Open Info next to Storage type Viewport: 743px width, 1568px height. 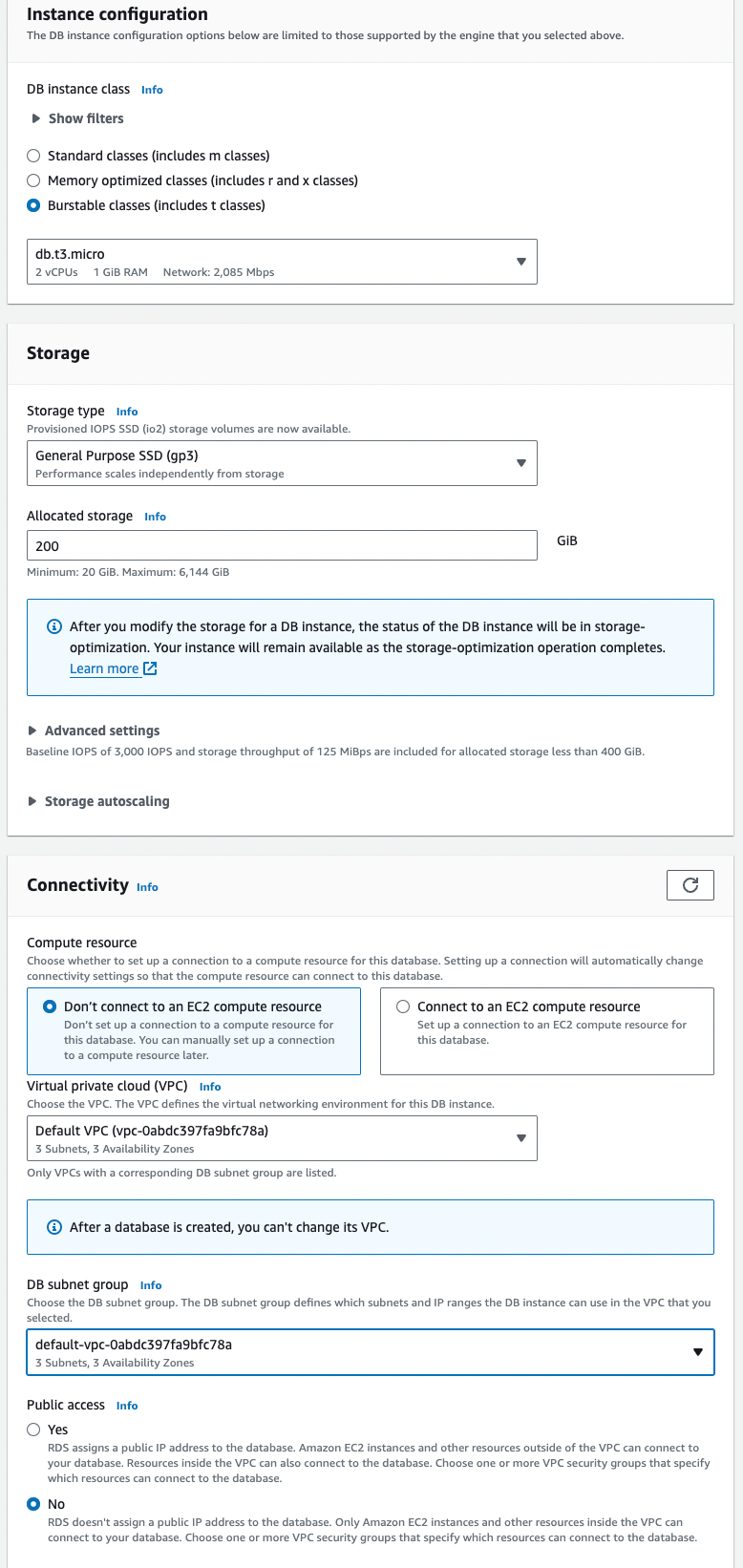click(x=127, y=412)
